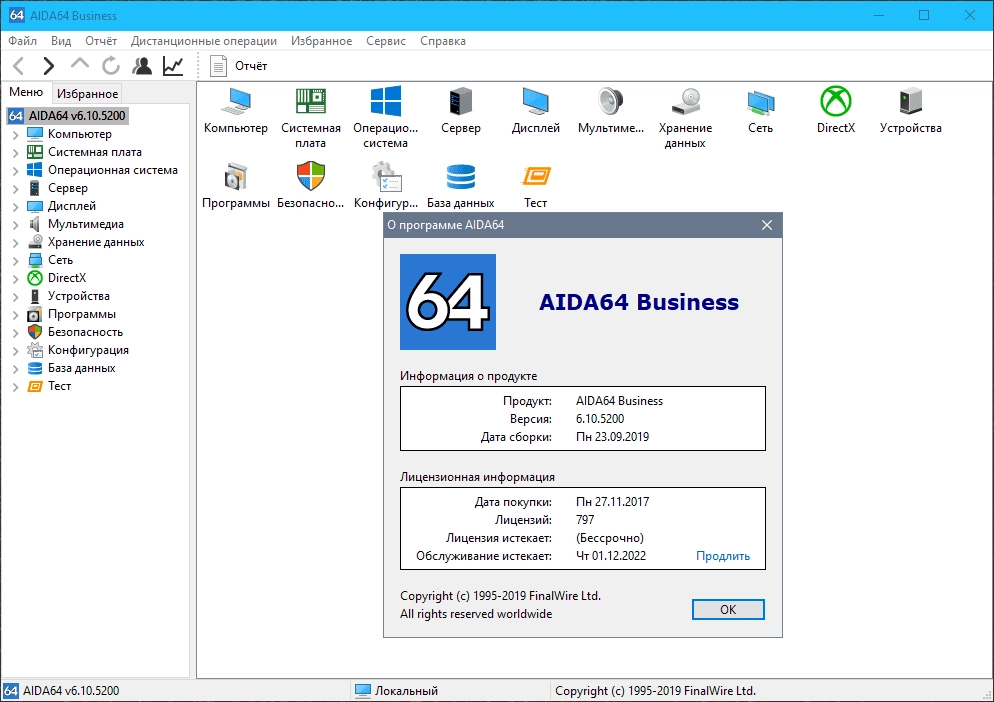Image resolution: width=994 pixels, height=702 pixels.
Task: Click the license count 797
Action: [585, 519]
